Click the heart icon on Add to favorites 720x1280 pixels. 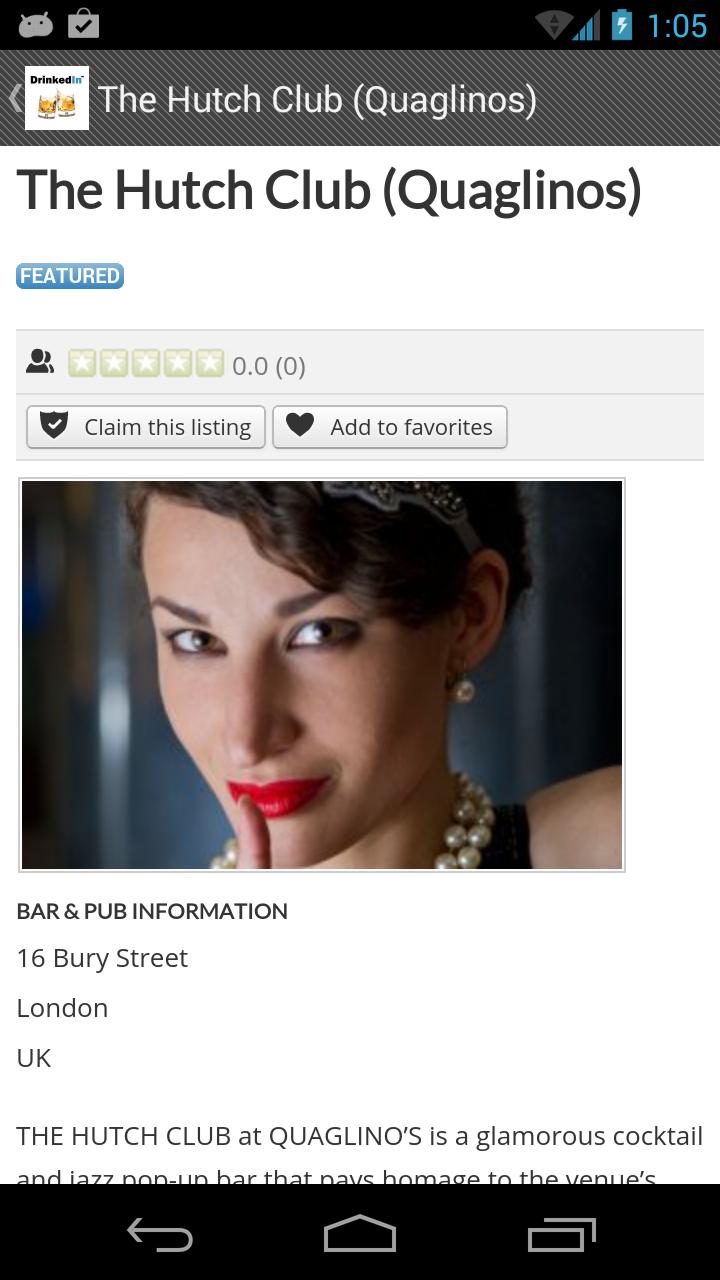(x=300, y=426)
